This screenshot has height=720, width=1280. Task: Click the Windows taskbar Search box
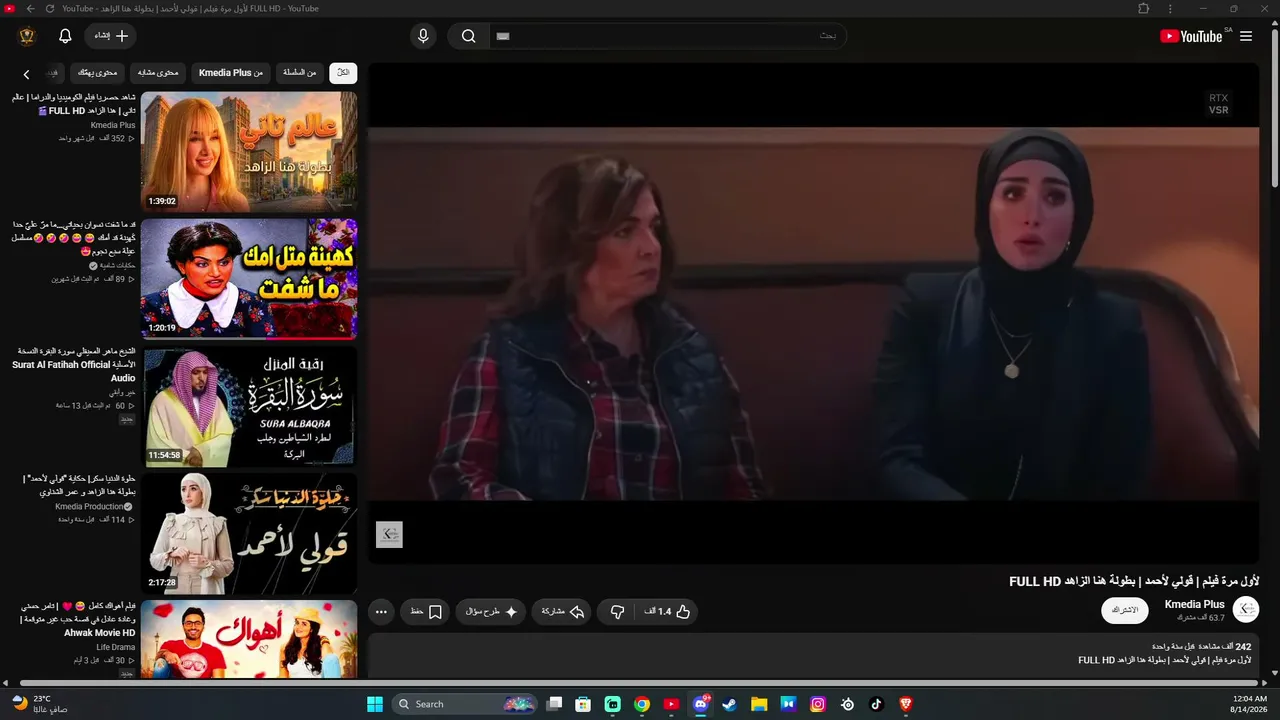tap(465, 704)
